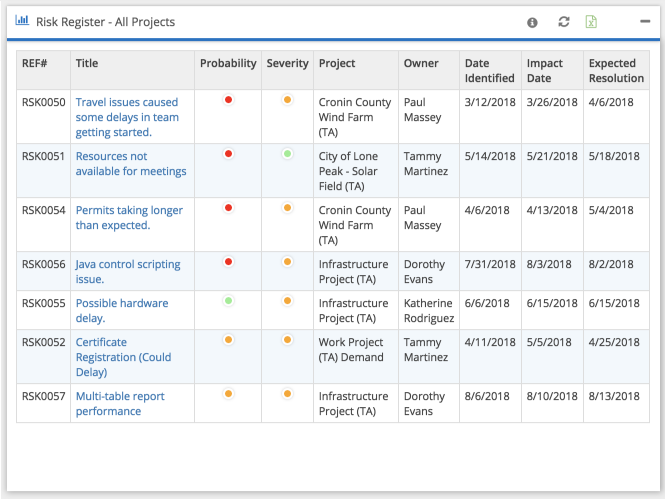
Task: Click red probability dot for RSK0050
Action: pyautogui.click(x=228, y=99)
